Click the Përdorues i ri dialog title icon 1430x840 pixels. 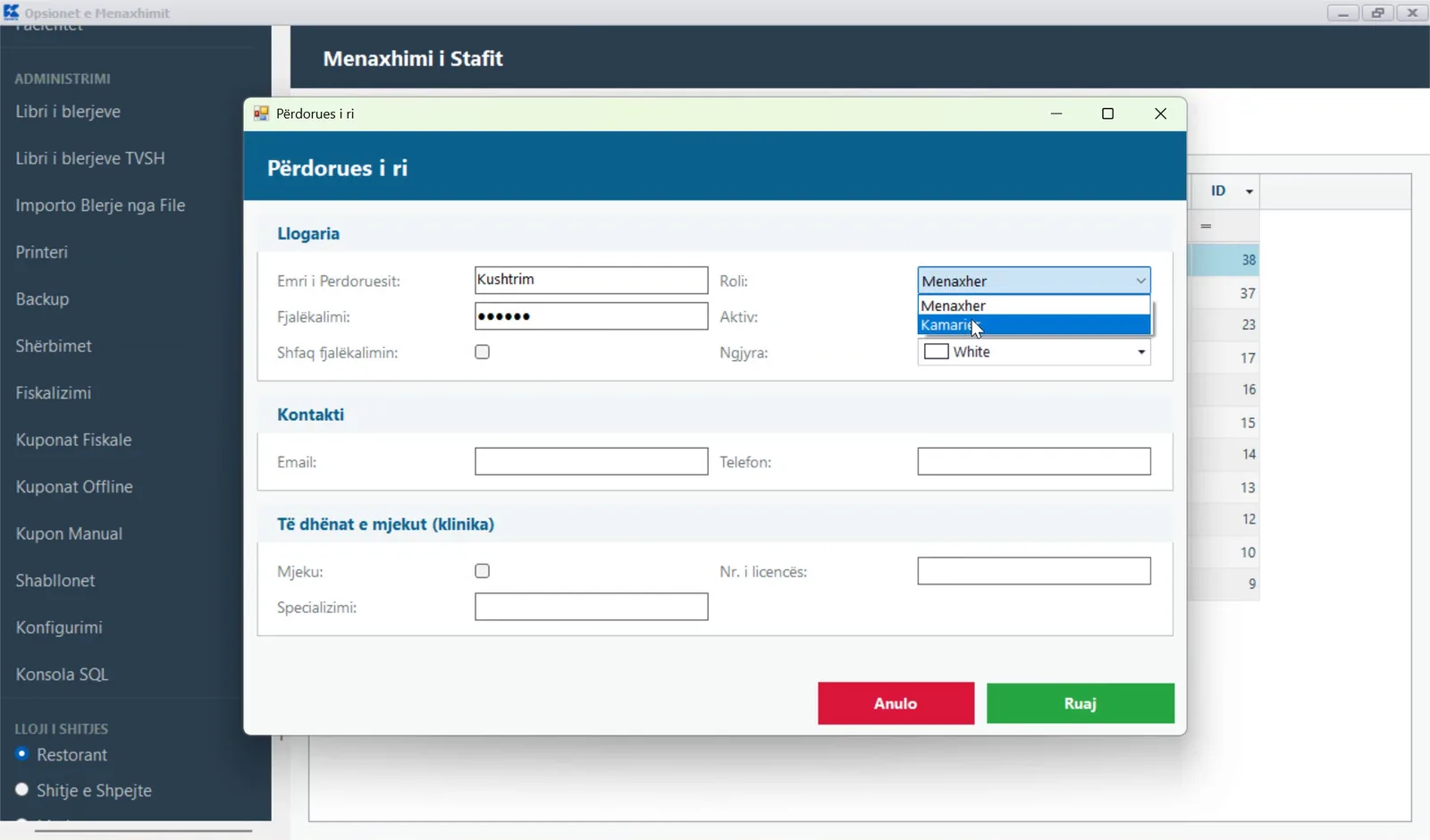click(x=261, y=113)
